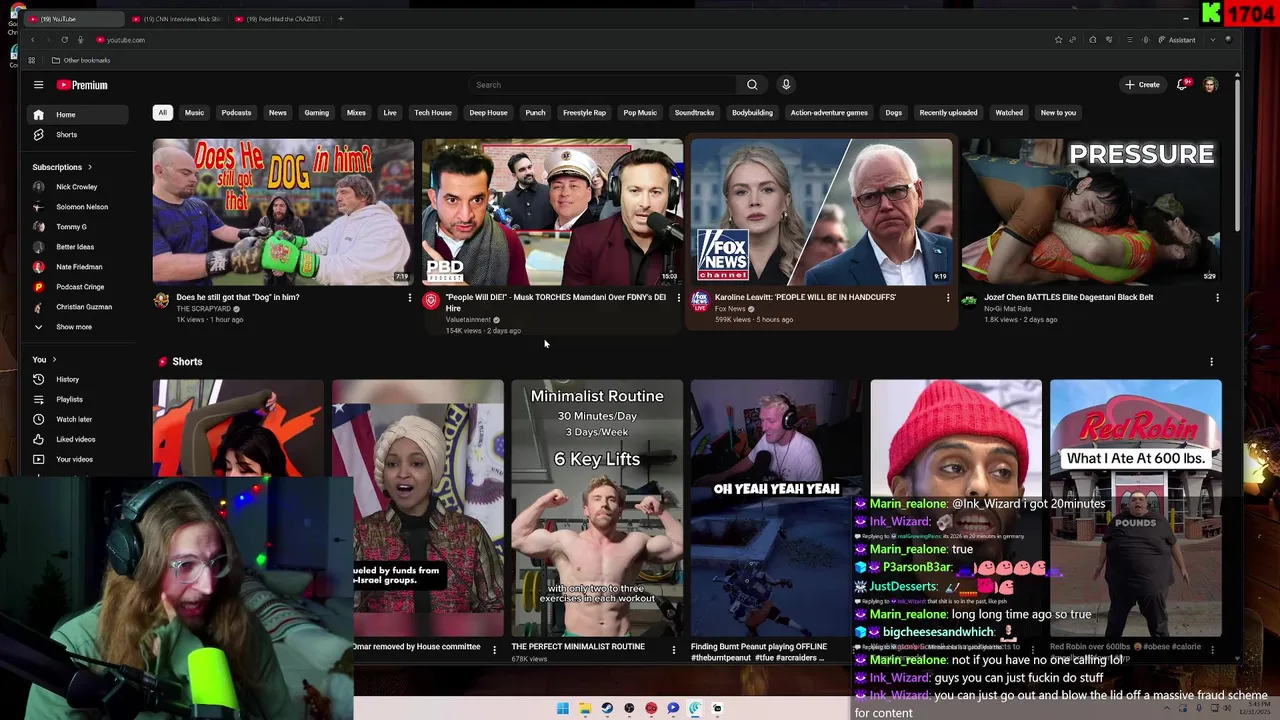Image resolution: width=1280 pixels, height=720 pixels.
Task: Open PRESSURE Jozef Chen video thumbnail
Action: point(1090,212)
